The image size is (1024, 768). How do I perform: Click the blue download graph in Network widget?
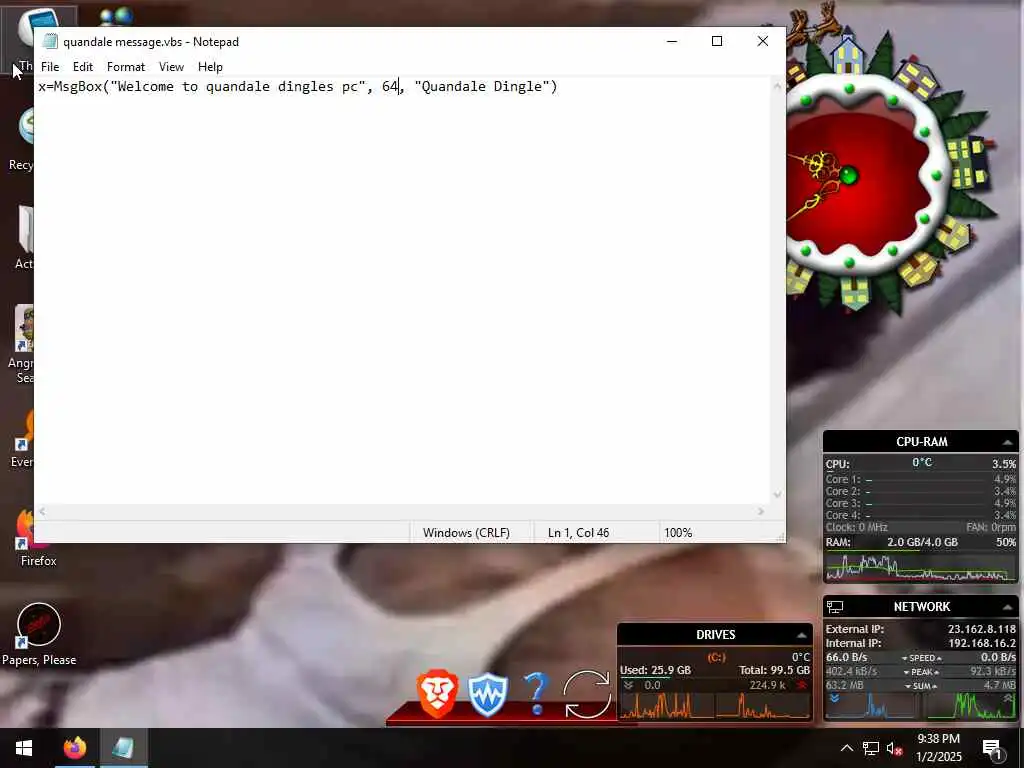point(871,706)
